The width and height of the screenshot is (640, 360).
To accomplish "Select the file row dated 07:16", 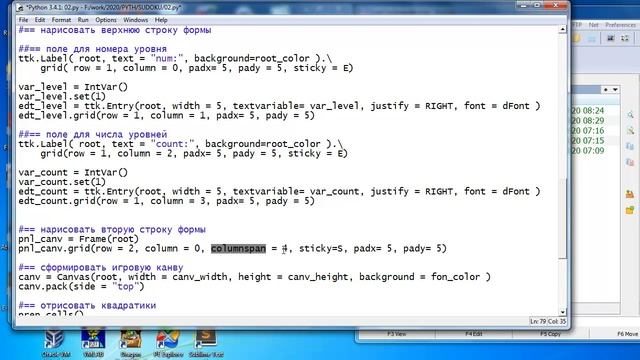I will [595, 131].
